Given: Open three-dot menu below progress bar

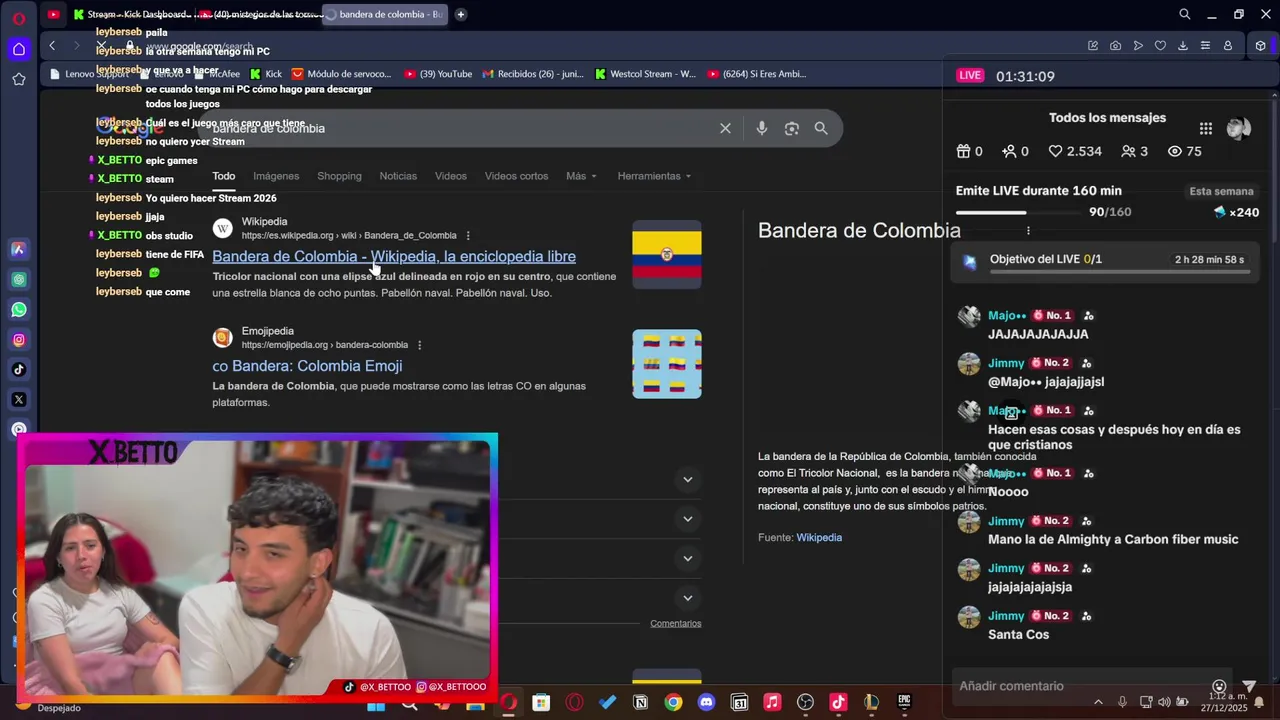Looking at the screenshot, I should (x=1028, y=231).
